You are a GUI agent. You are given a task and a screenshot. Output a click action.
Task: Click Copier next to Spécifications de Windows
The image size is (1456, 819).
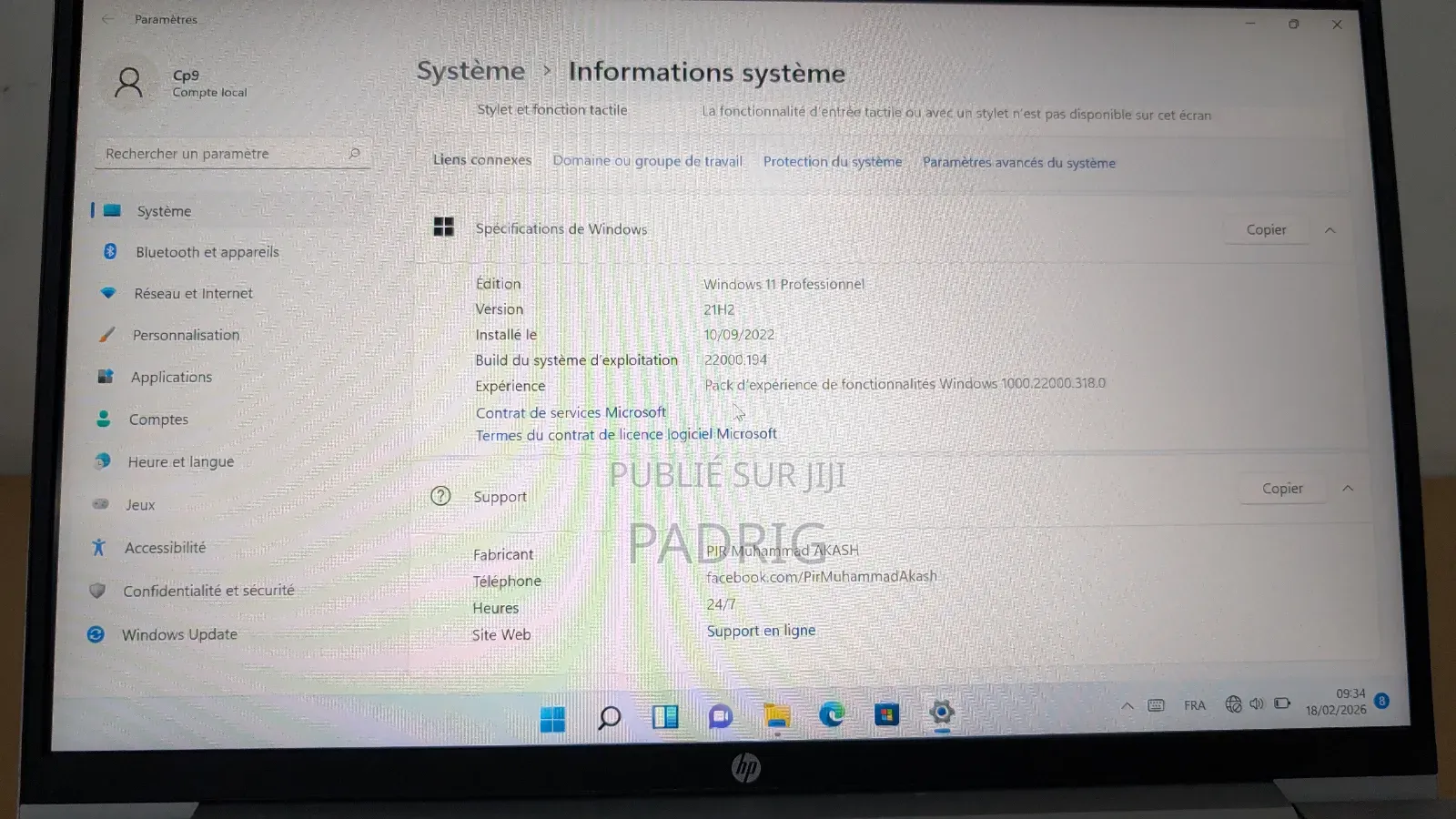1266,229
